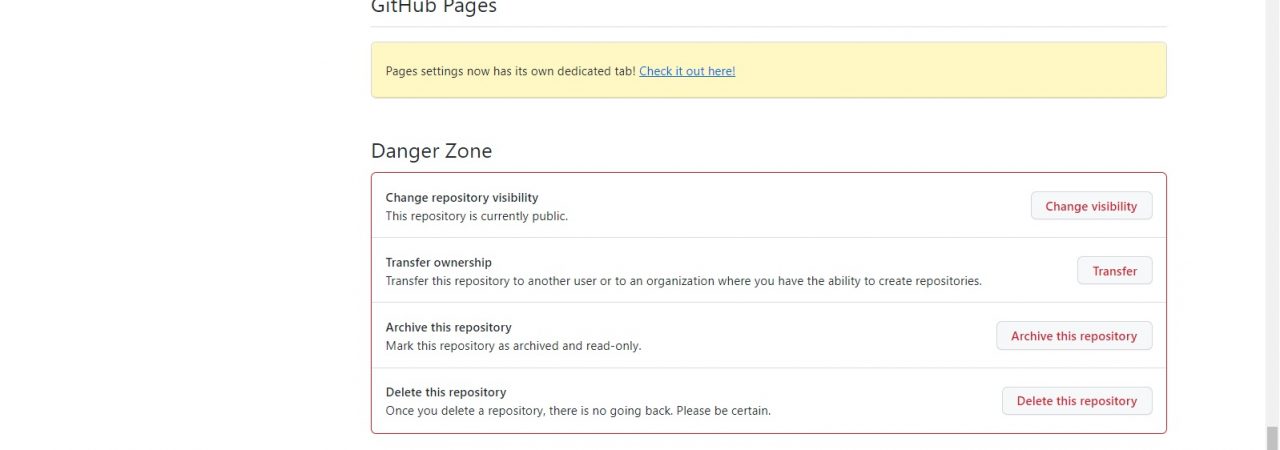Image resolution: width=1280 pixels, height=450 pixels.
Task: Click the empty vertical scrollbar track above the thumb
Action: (x=1272, y=200)
